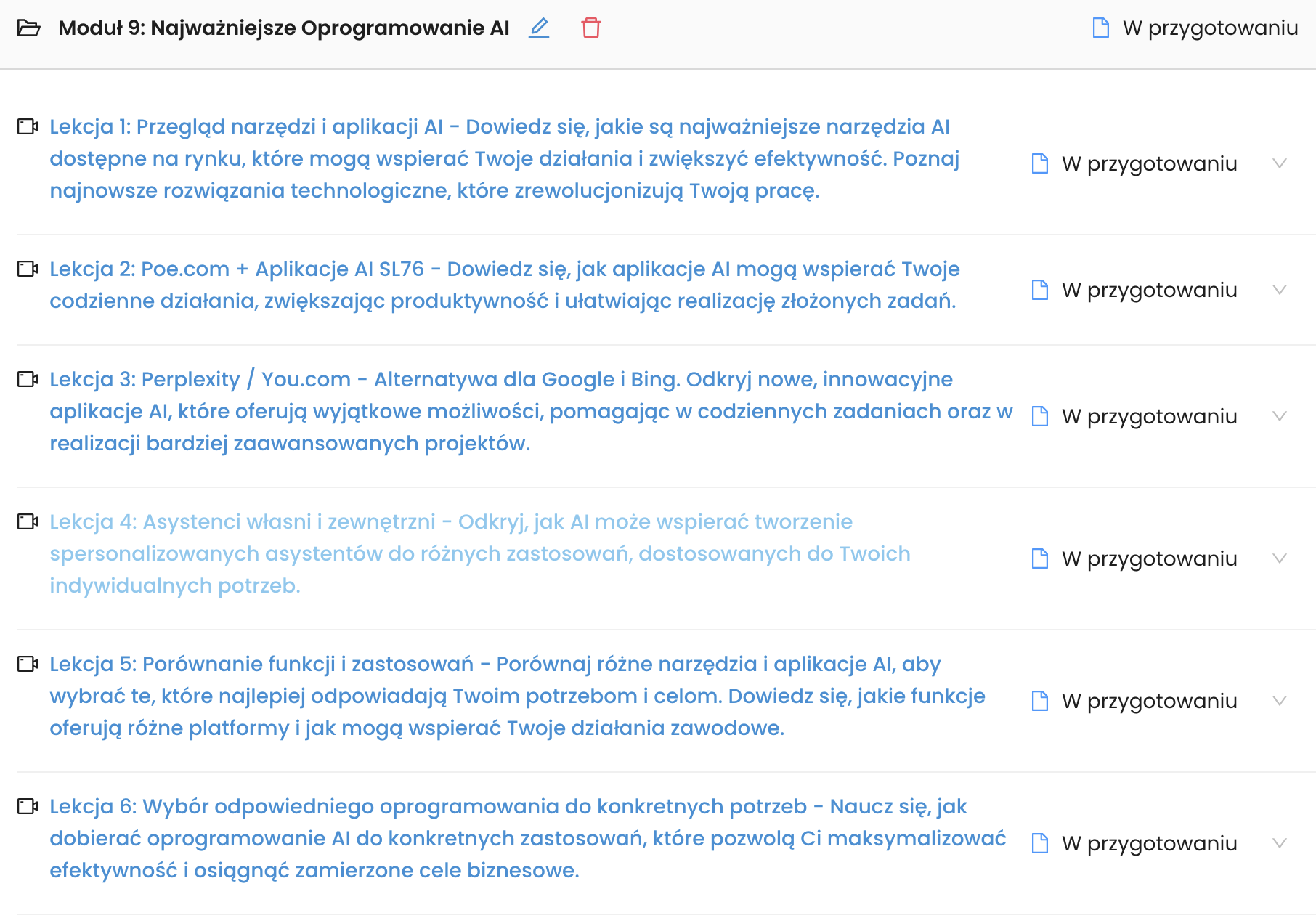Open Lekcja 6: Wybór odpowiedniego oprogramowania
Viewport: 1316px width, 918px height.
tap(528, 839)
